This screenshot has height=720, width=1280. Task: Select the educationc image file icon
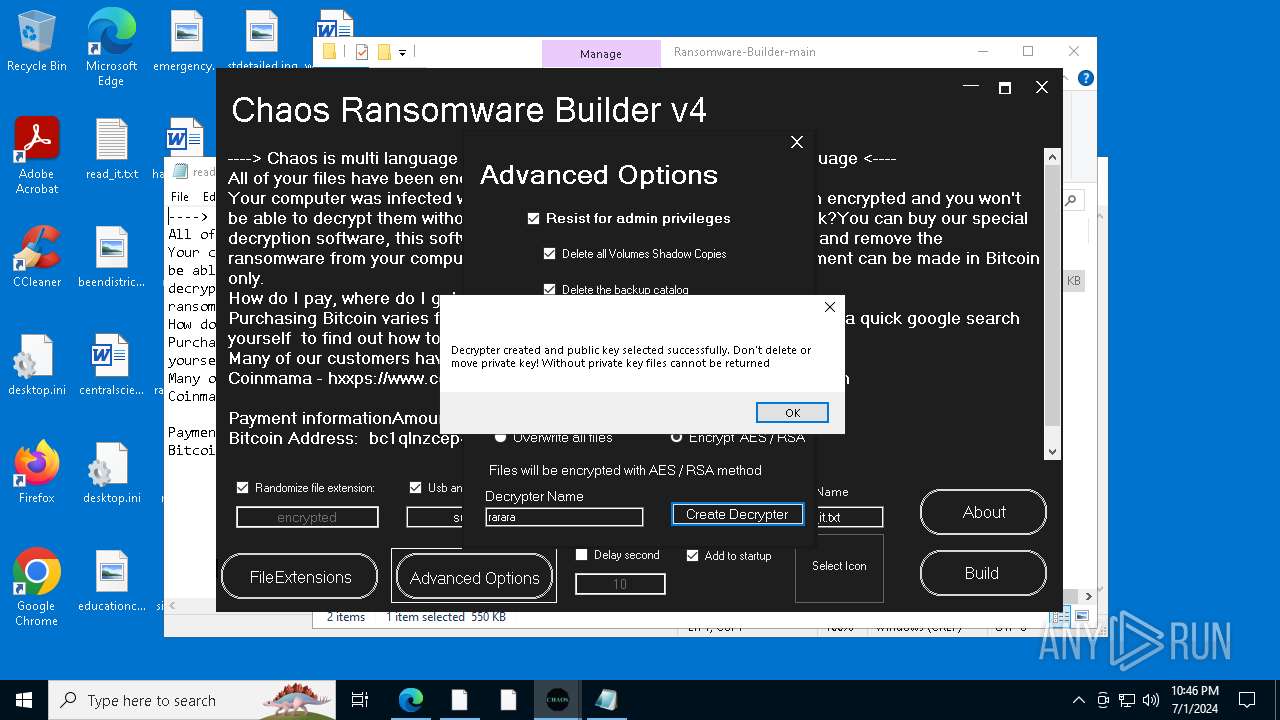pos(111,581)
